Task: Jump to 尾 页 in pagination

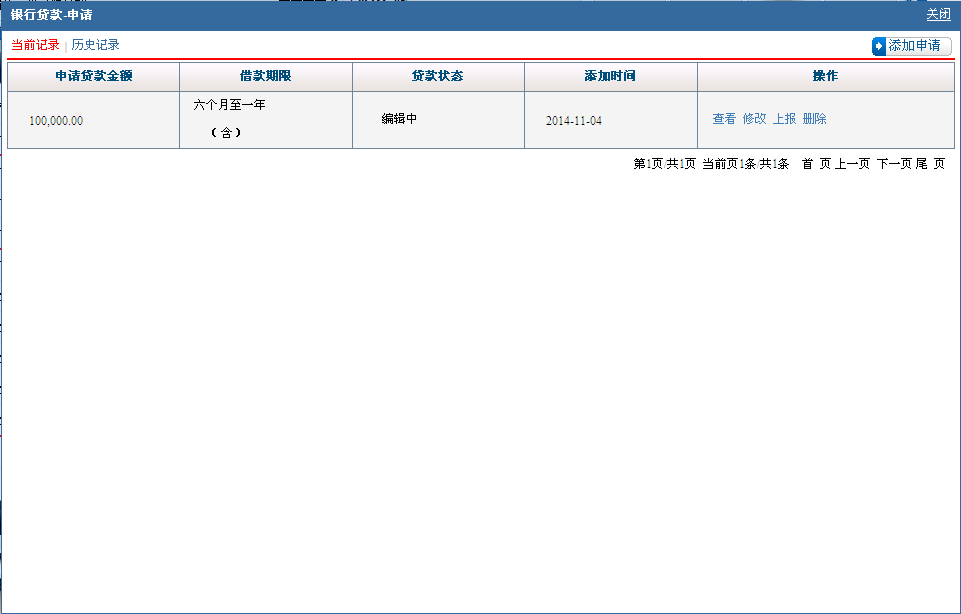Action: [x=930, y=164]
